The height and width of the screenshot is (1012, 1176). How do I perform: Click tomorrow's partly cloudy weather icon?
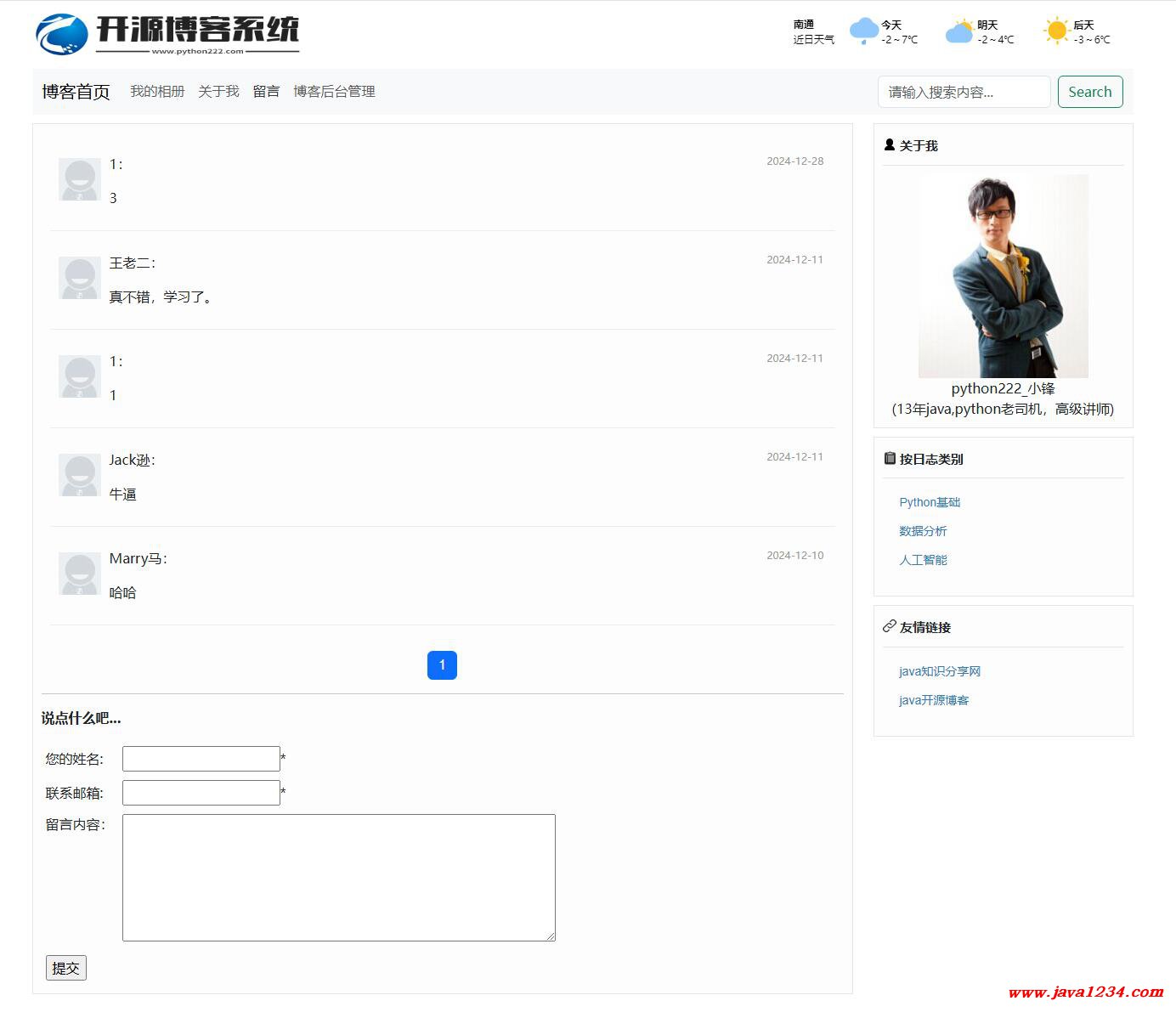959,31
